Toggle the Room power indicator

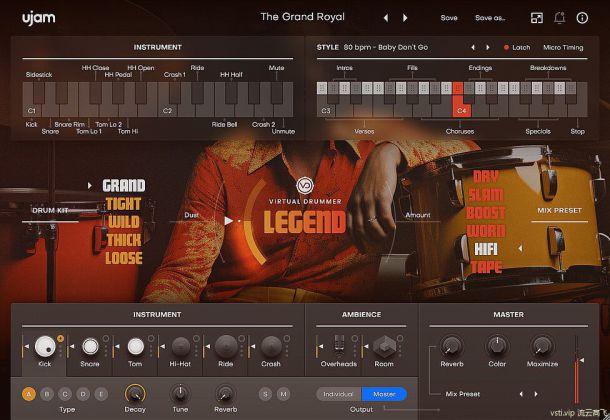point(400,338)
